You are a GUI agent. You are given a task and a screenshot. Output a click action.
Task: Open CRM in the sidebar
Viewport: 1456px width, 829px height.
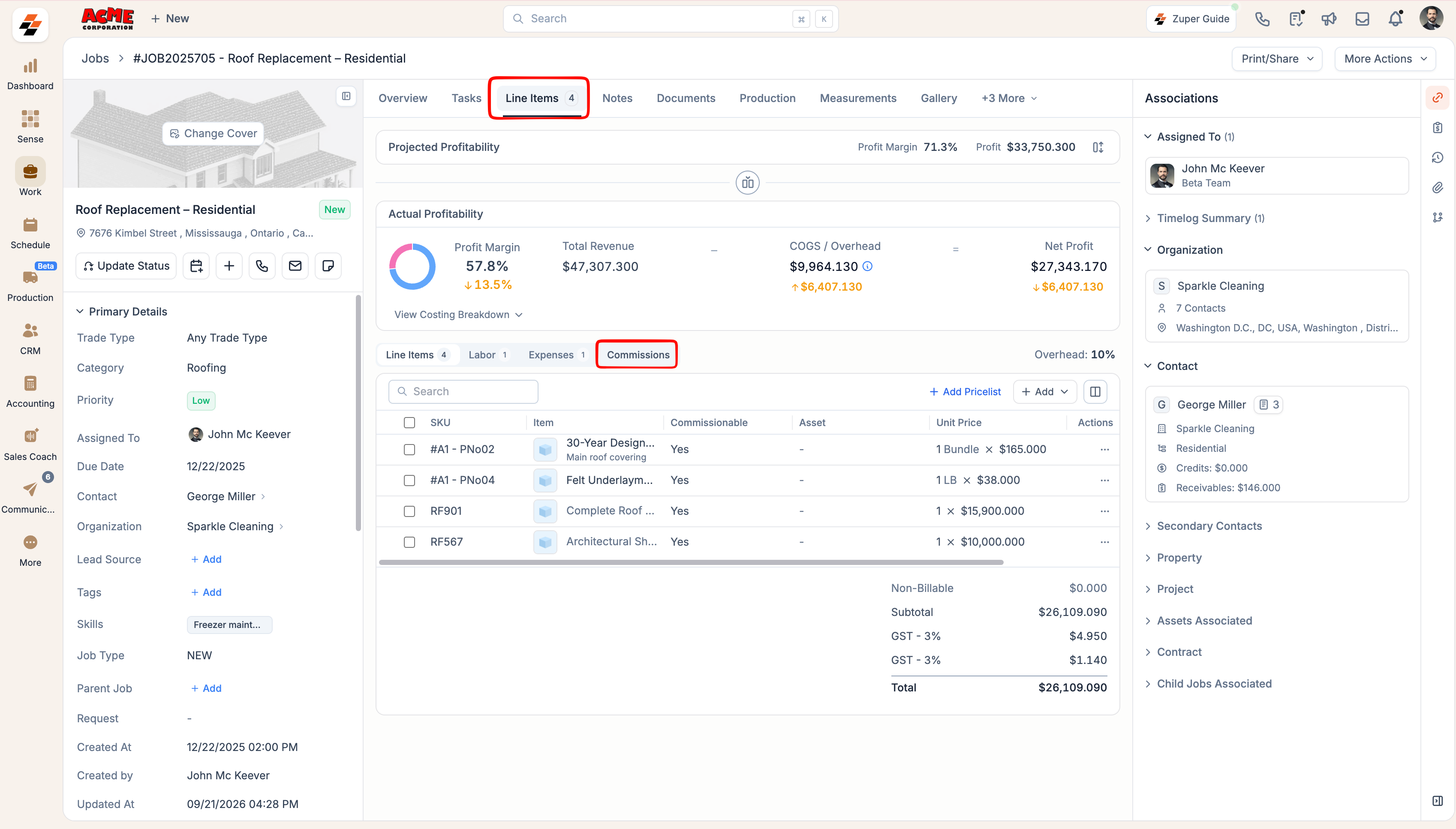pyautogui.click(x=30, y=339)
